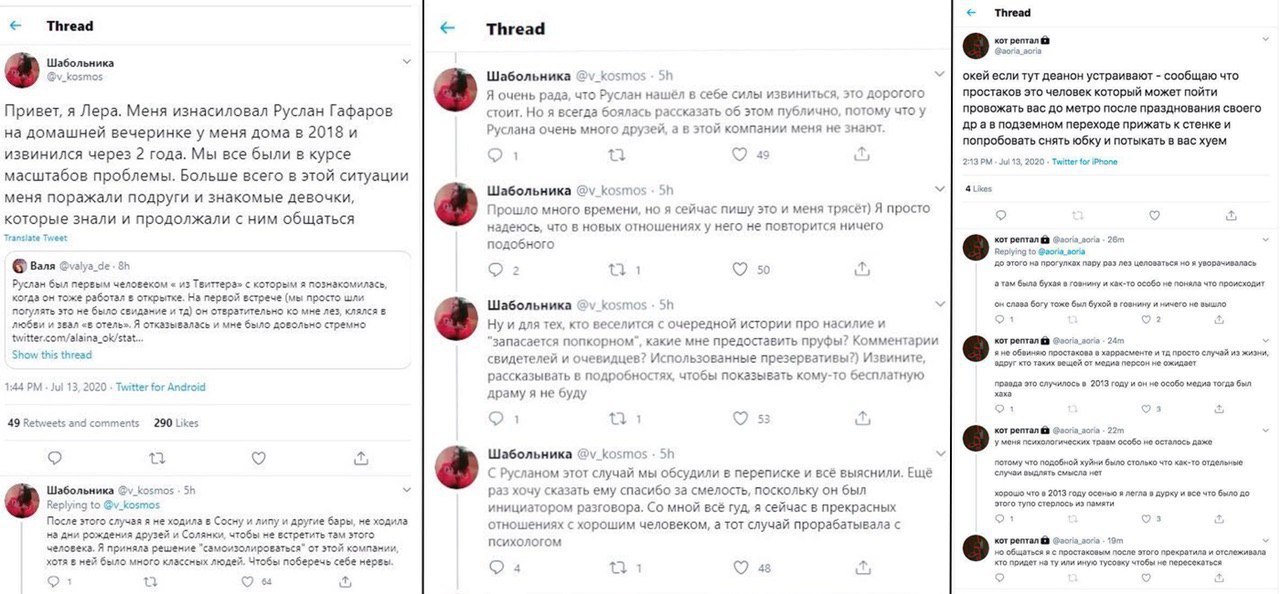Image resolution: width=1280 pixels, height=594 pixels.
Task: View the "290 Likes" list
Action: 176,423
